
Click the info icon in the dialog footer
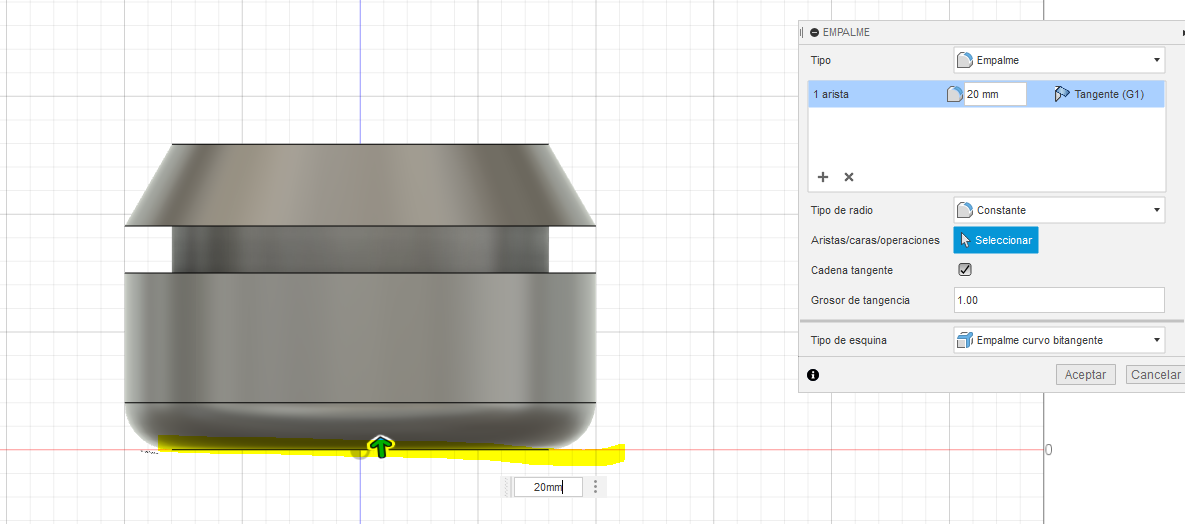(x=813, y=375)
